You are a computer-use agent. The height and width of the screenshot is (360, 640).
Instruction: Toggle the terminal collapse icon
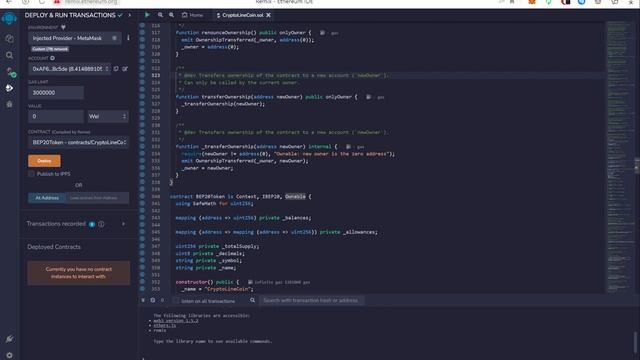[143, 300]
